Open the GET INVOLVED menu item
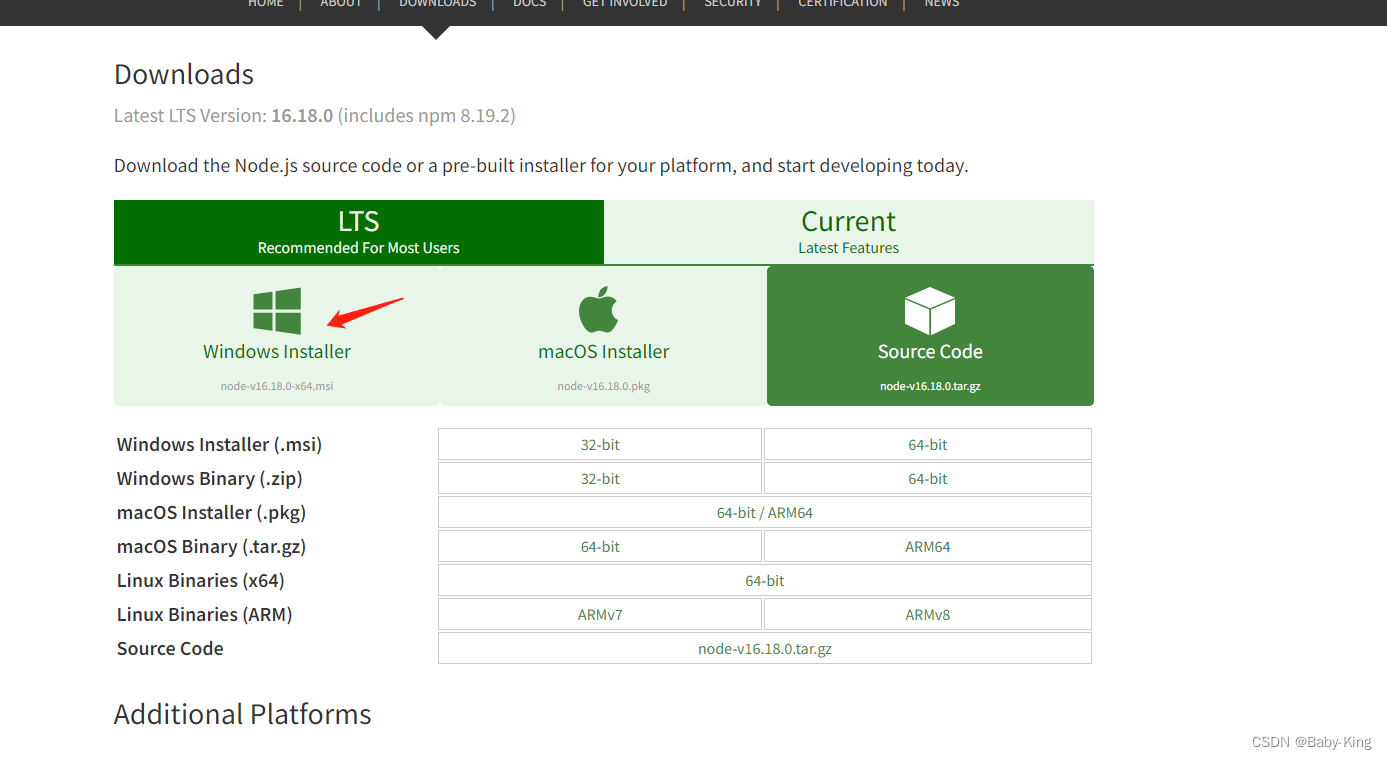The height and width of the screenshot is (759, 1387). [624, 4]
